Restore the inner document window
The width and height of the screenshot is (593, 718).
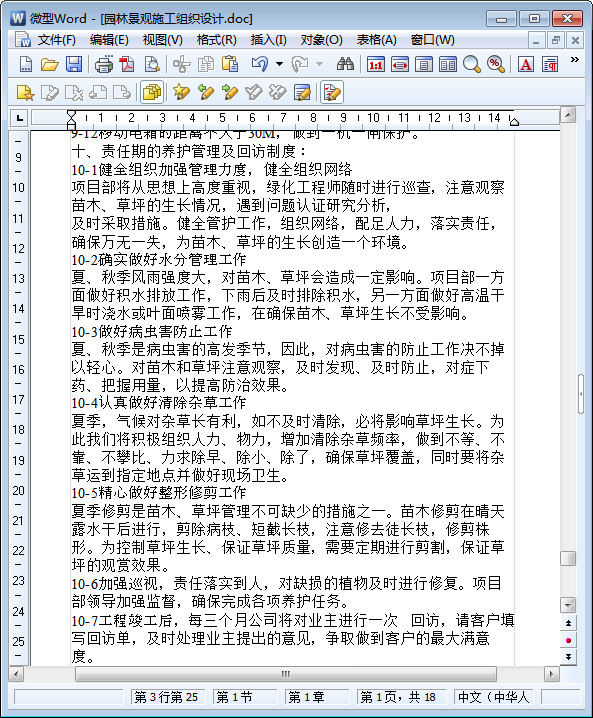[555, 40]
